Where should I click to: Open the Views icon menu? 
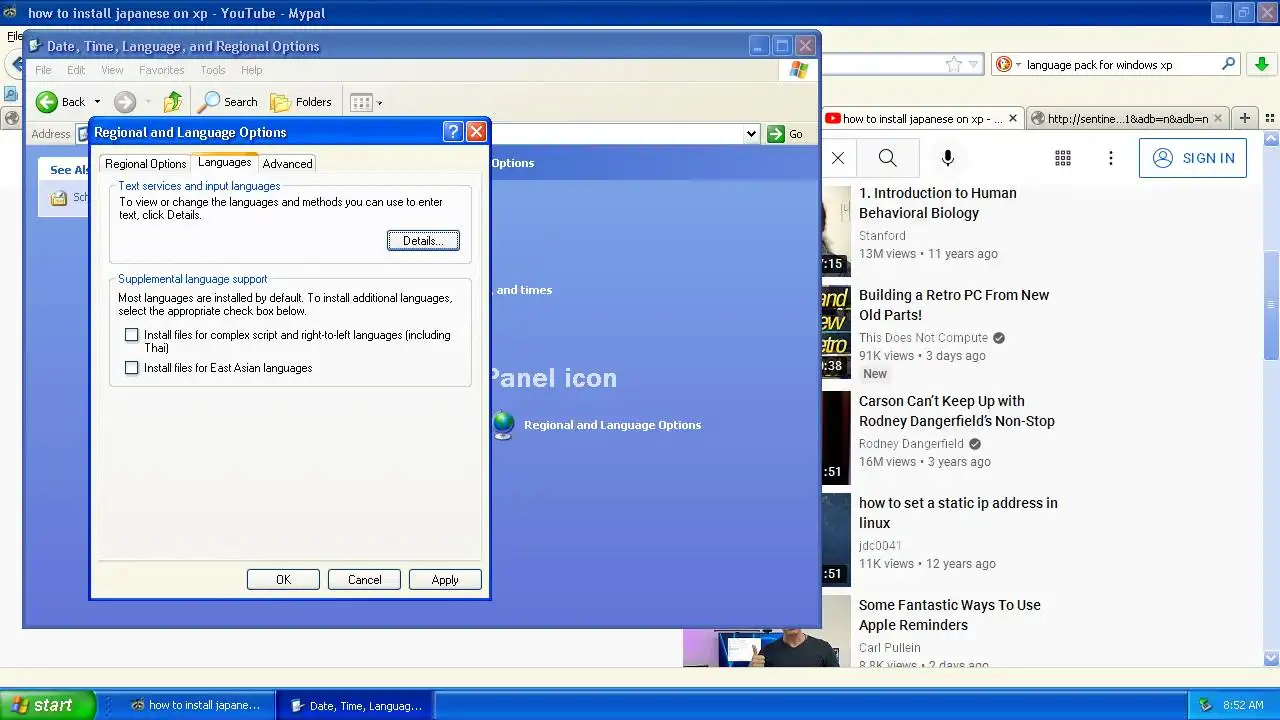[361, 102]
